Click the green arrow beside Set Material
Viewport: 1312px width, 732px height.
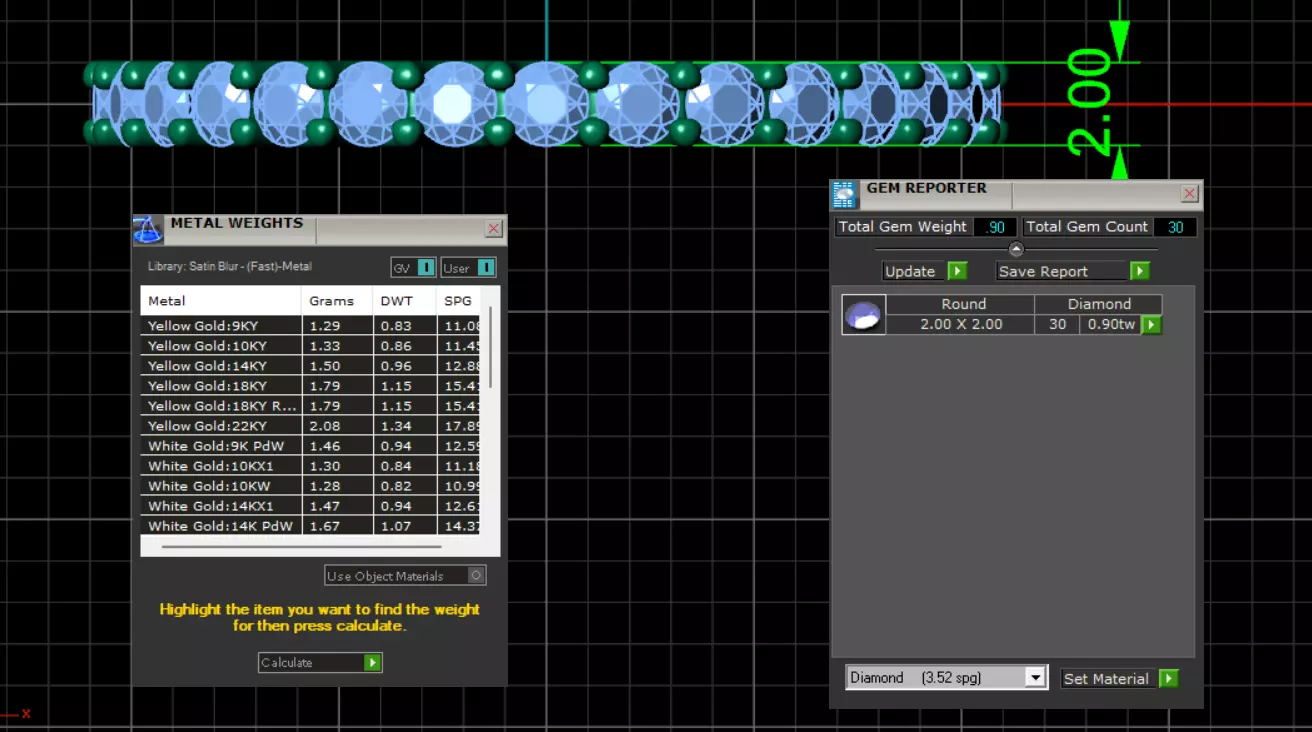[1168, 678]
